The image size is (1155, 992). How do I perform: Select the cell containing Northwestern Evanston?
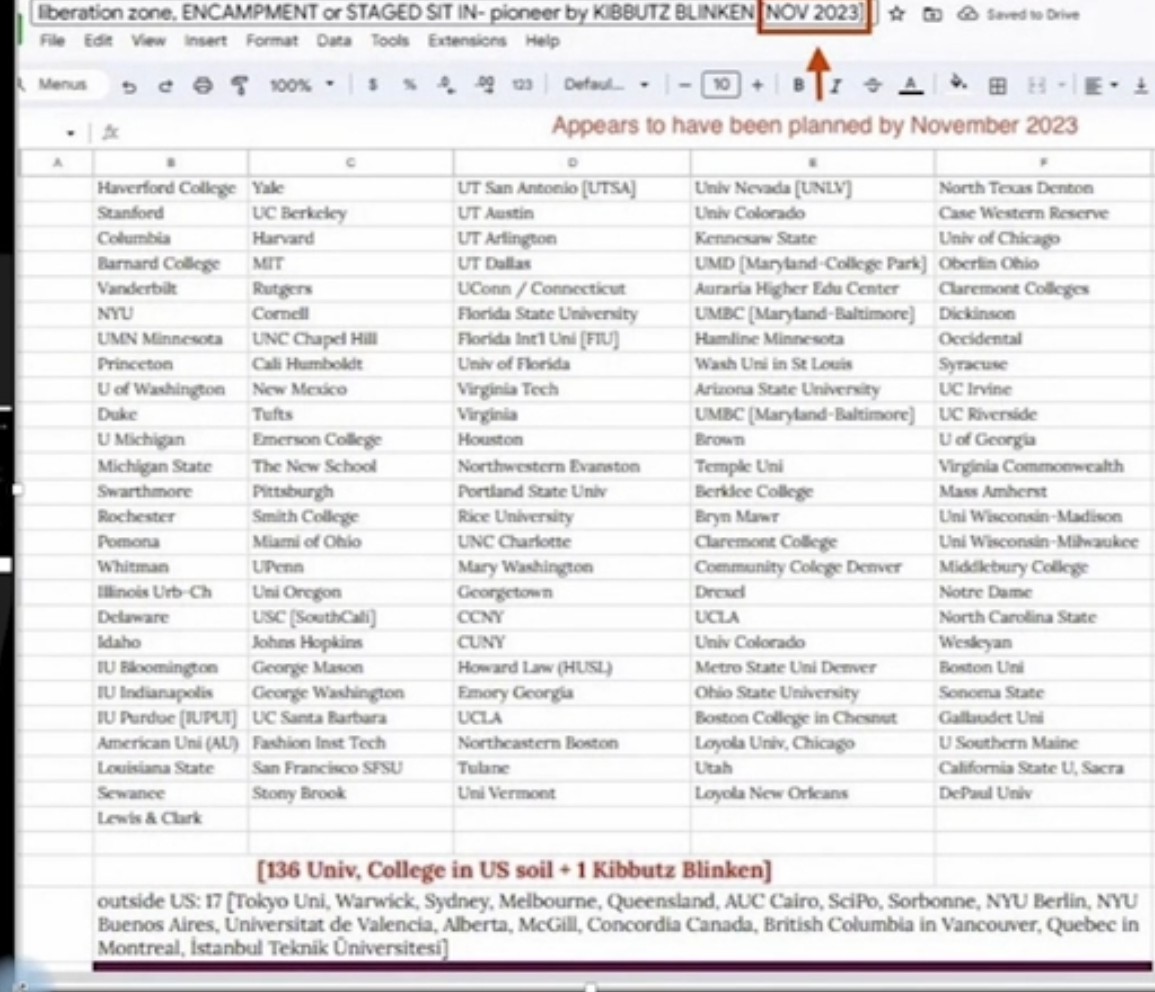click(572, 465)
